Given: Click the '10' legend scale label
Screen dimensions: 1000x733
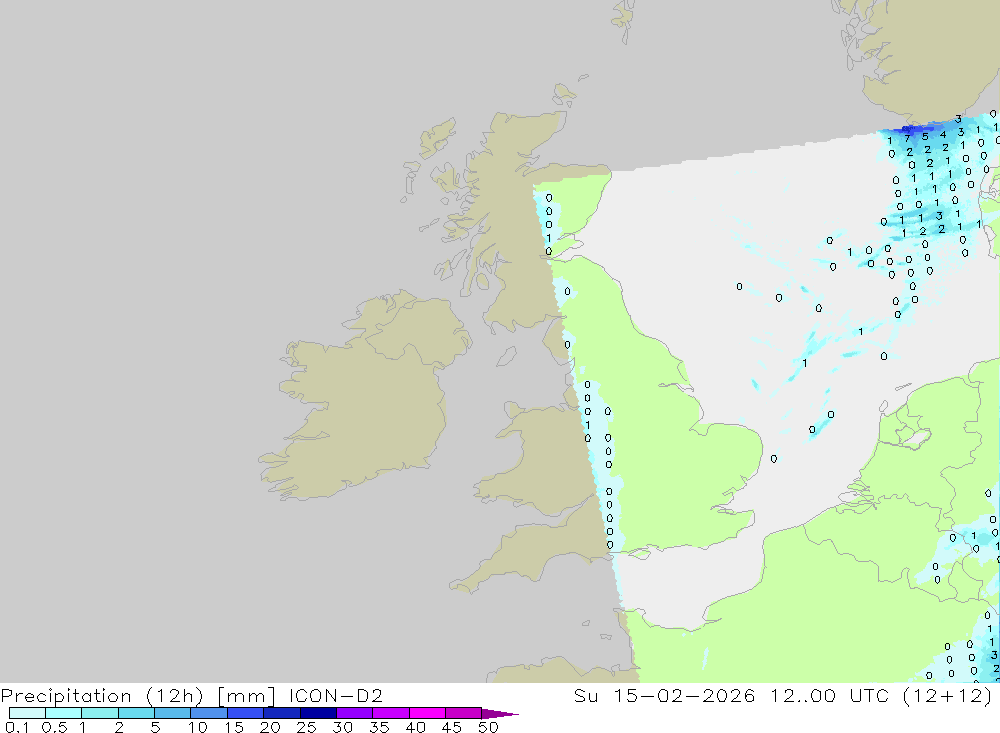Looking at the screenshot, I should pos(198,727).
